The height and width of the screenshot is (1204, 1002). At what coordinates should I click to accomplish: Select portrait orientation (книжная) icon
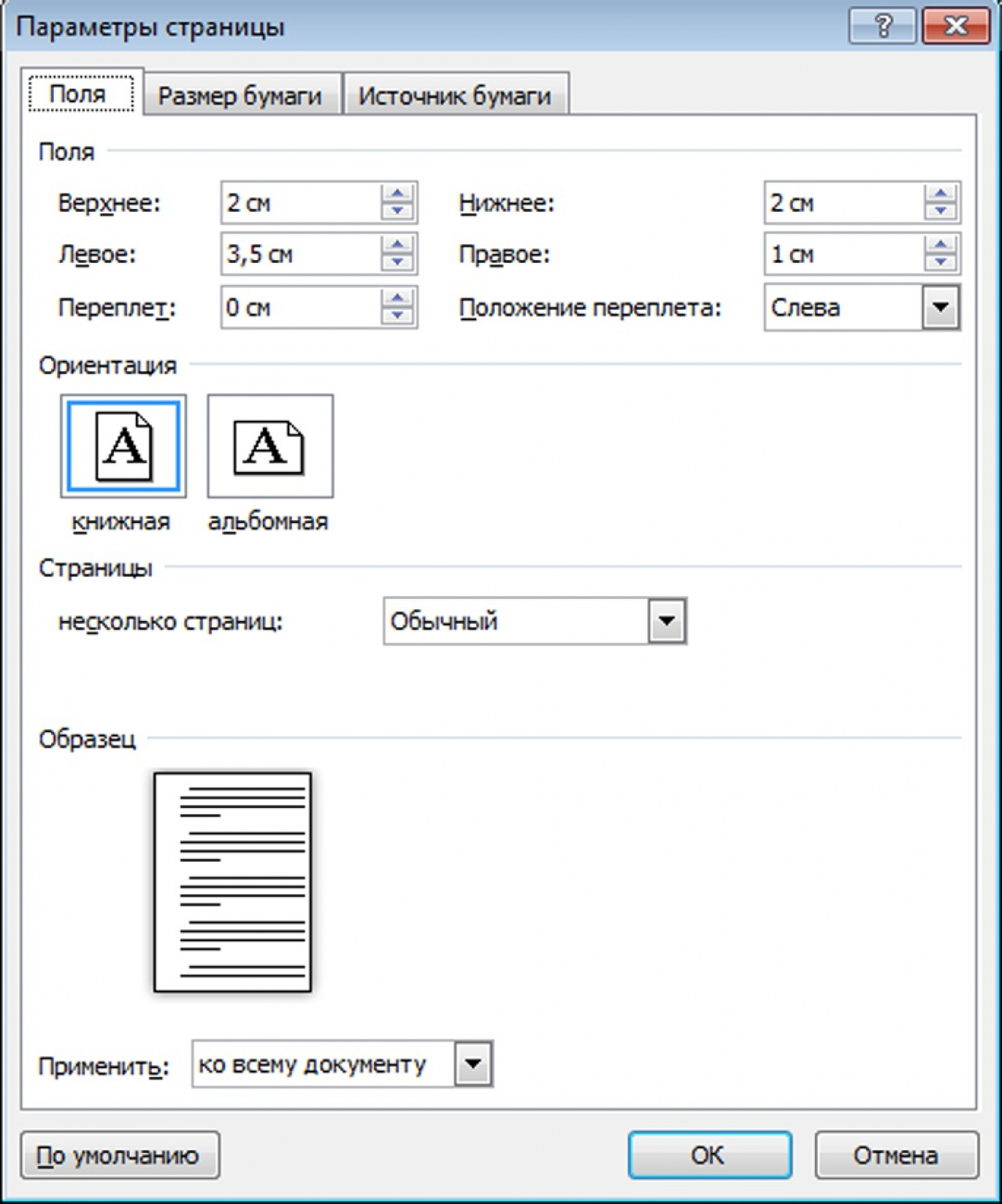124,445
